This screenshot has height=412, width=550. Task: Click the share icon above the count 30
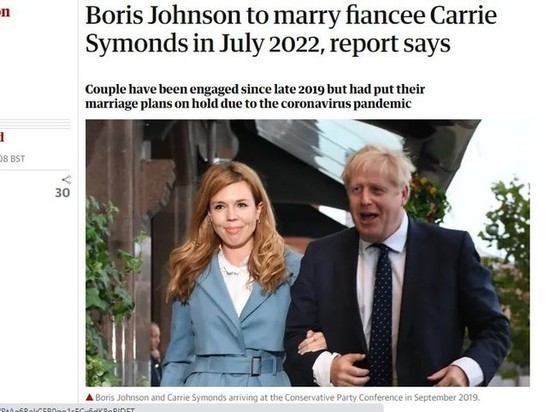click(x=66, y=180)
